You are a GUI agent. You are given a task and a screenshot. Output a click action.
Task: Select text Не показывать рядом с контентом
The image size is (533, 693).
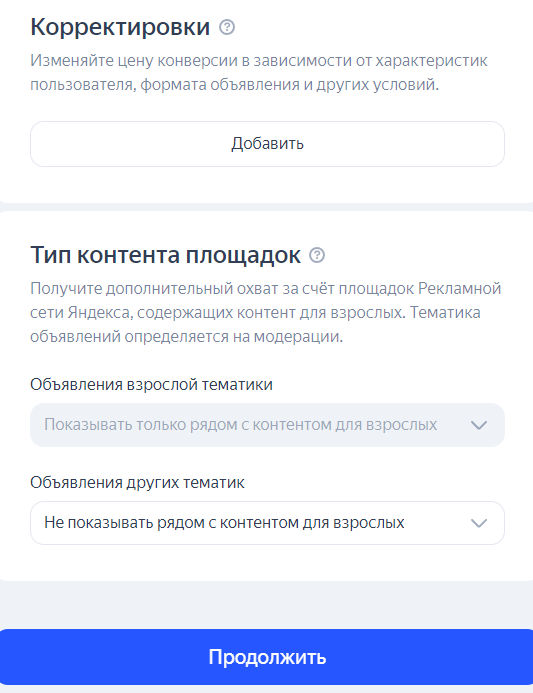pos(174,523)
